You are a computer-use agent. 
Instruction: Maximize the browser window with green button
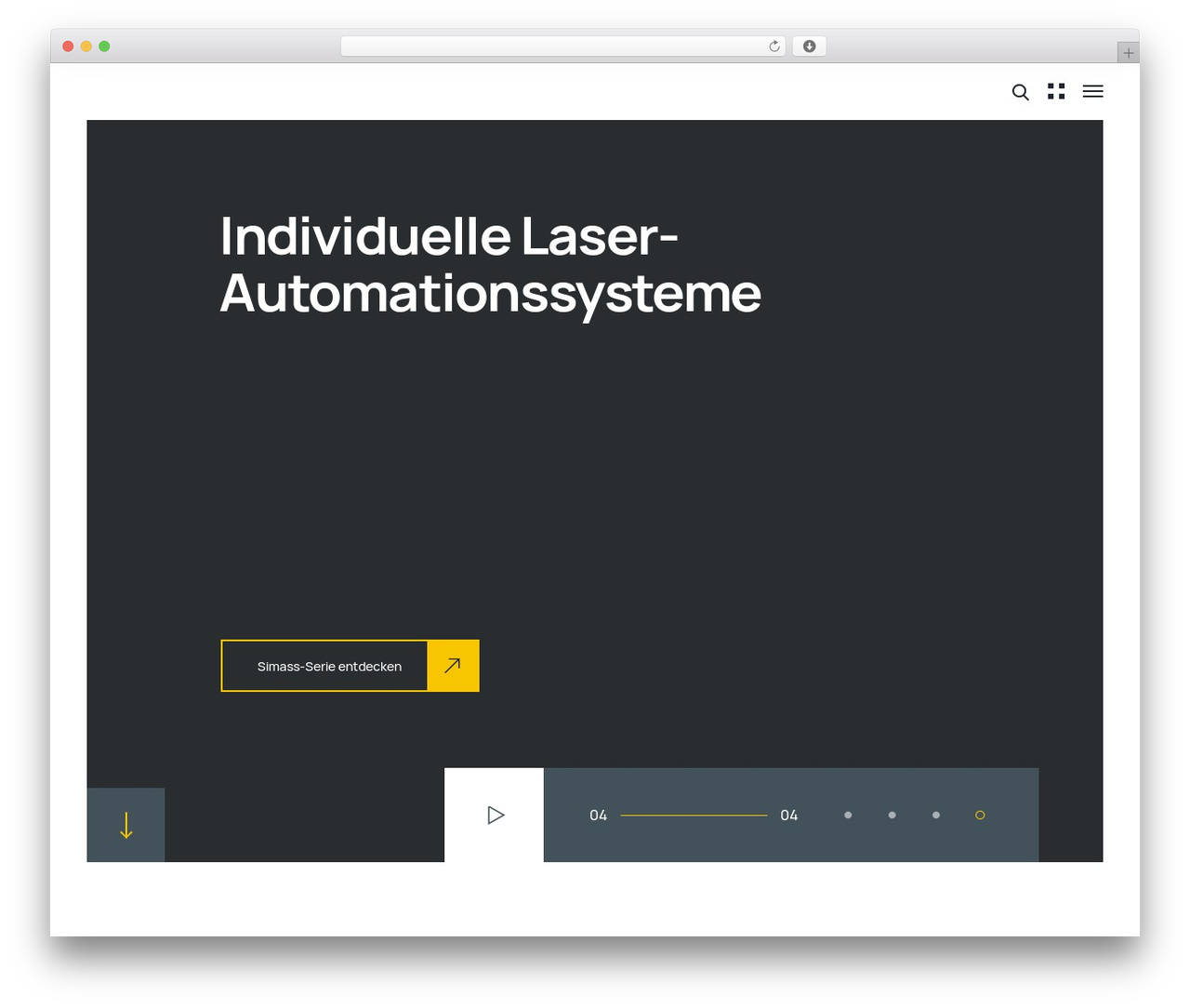[104, 46]
